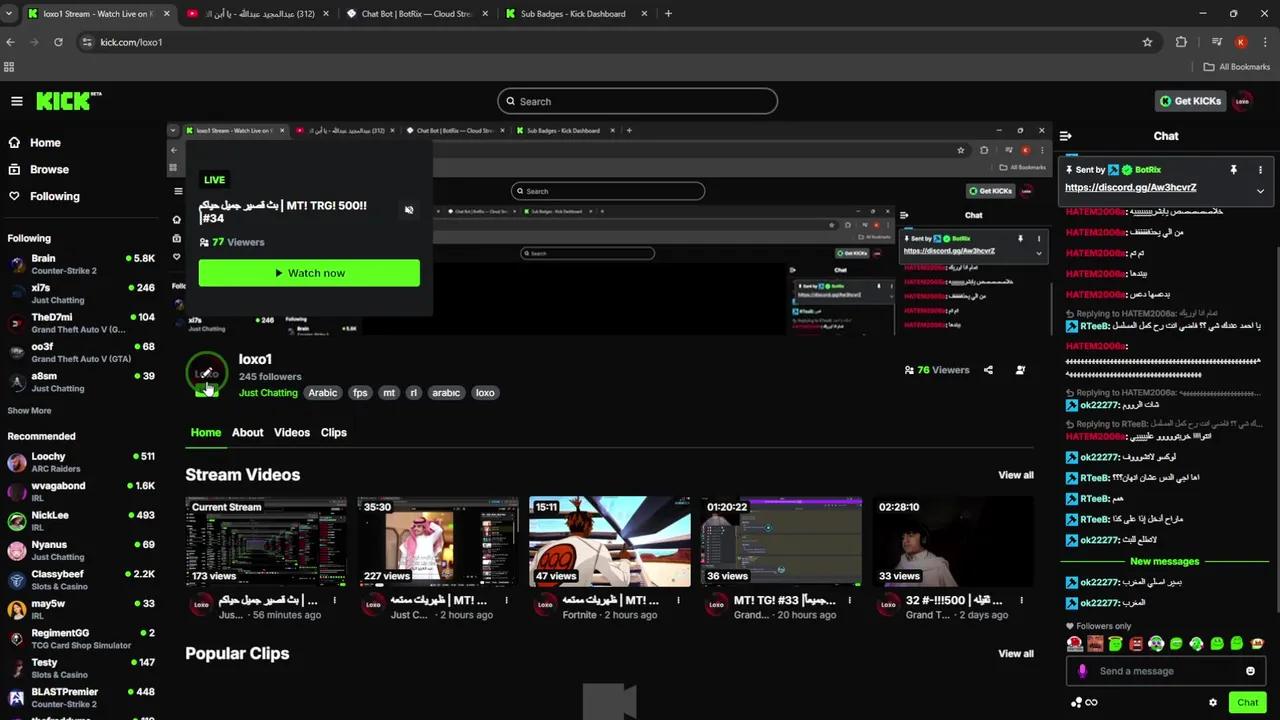Switch to the Home channel tab
This screenshot has width=1280, height=720.
coord(206,432)
